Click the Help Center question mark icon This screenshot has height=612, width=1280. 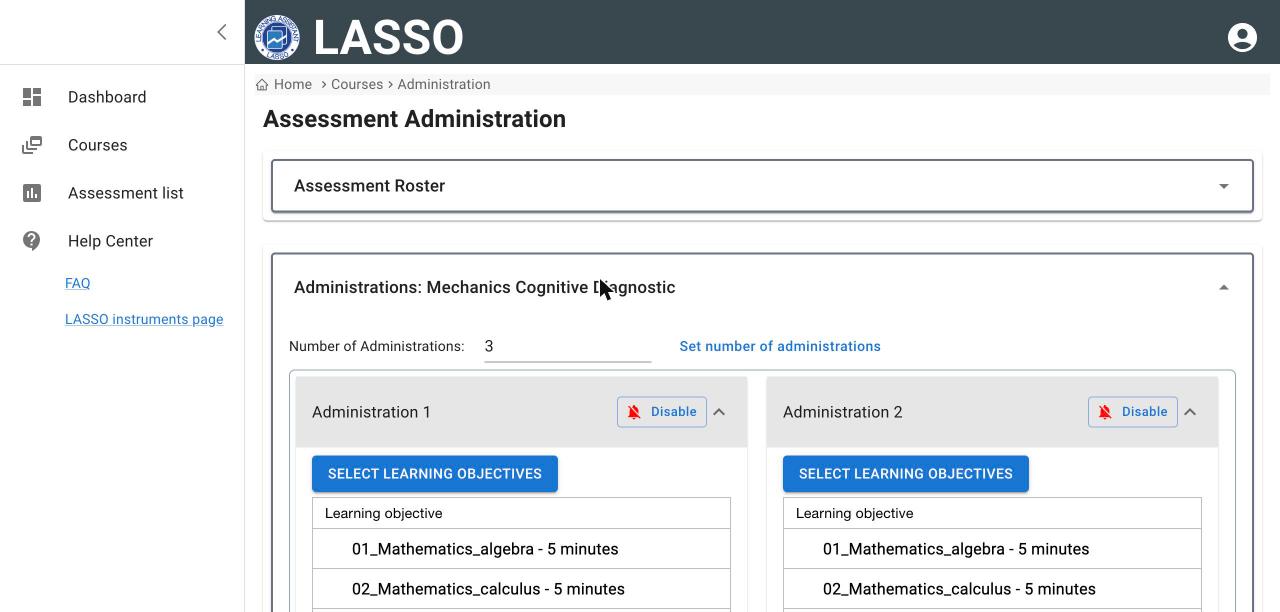coord(32,241)
